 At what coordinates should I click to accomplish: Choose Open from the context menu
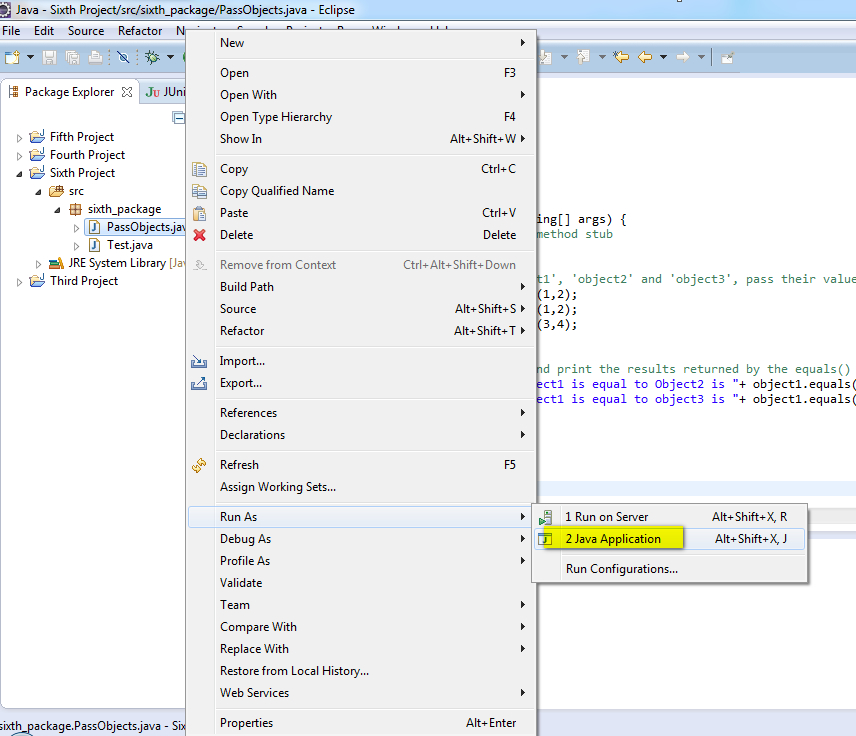point(361,73)
